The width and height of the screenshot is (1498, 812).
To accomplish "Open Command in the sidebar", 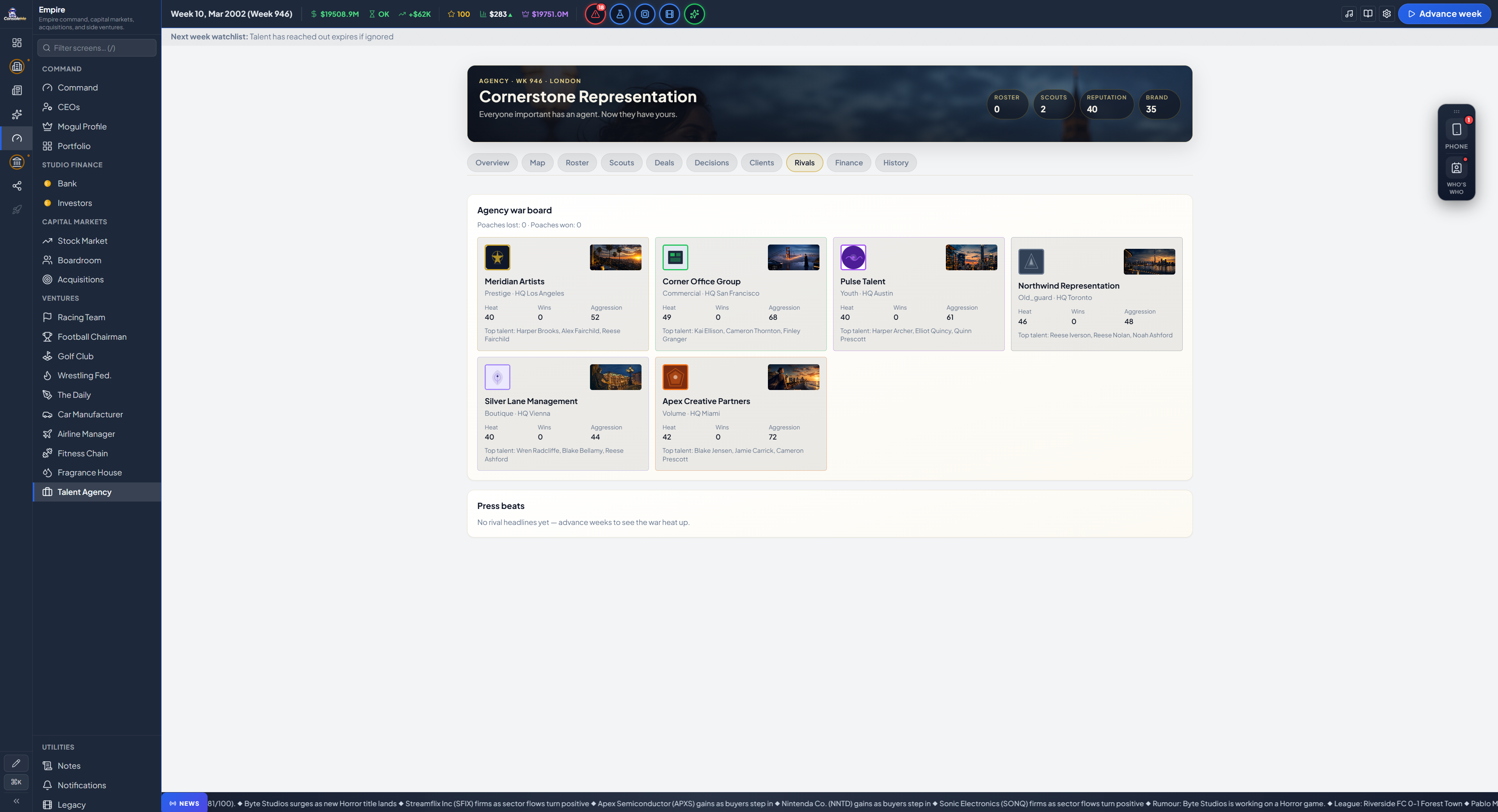I will pos(96,88).
